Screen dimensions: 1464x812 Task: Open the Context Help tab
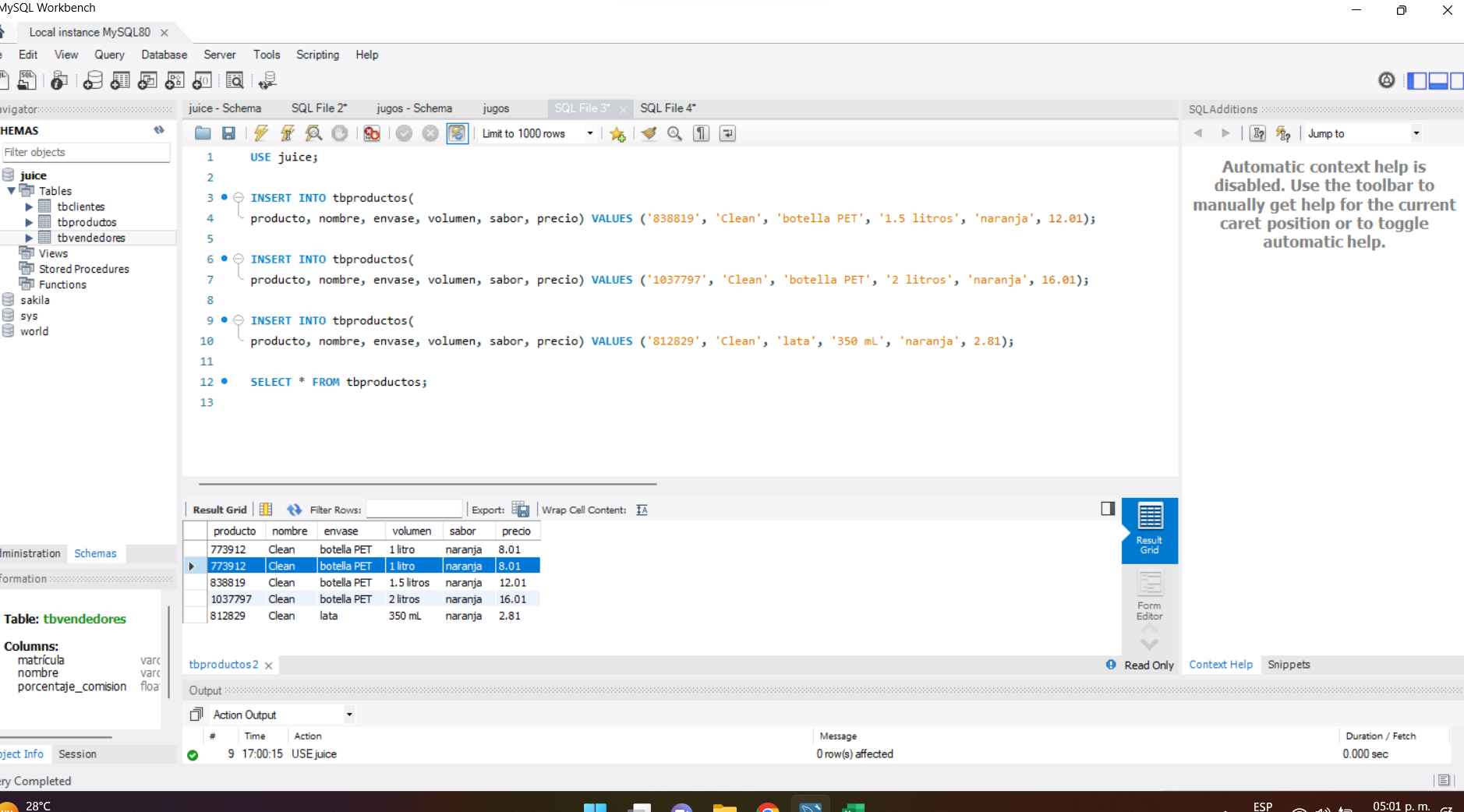pos(1221,665)
